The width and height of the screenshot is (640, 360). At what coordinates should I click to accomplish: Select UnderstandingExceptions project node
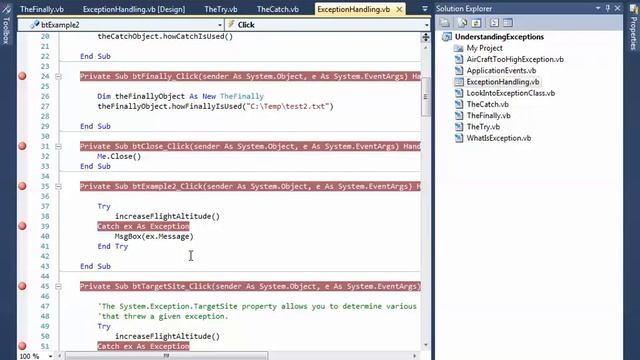coord(499,37)
